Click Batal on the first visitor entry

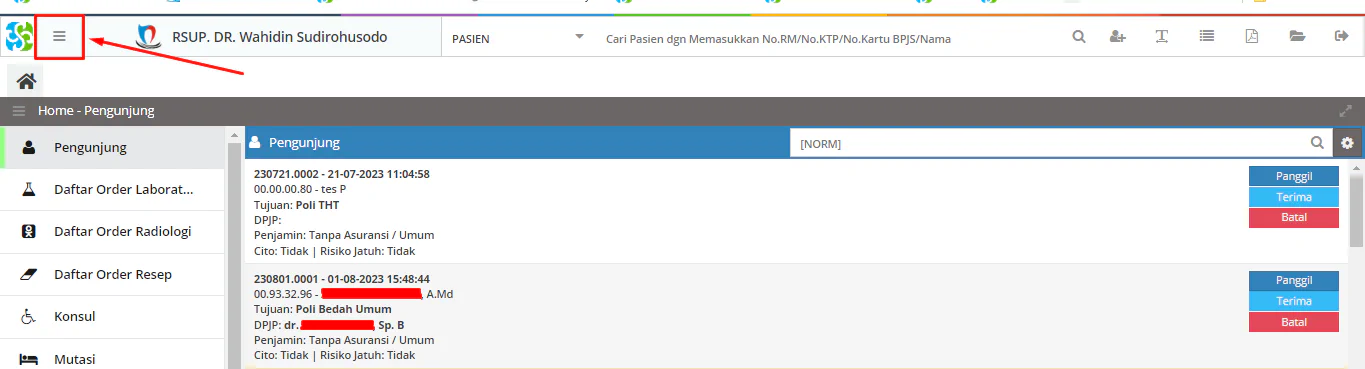[1293, 218]
